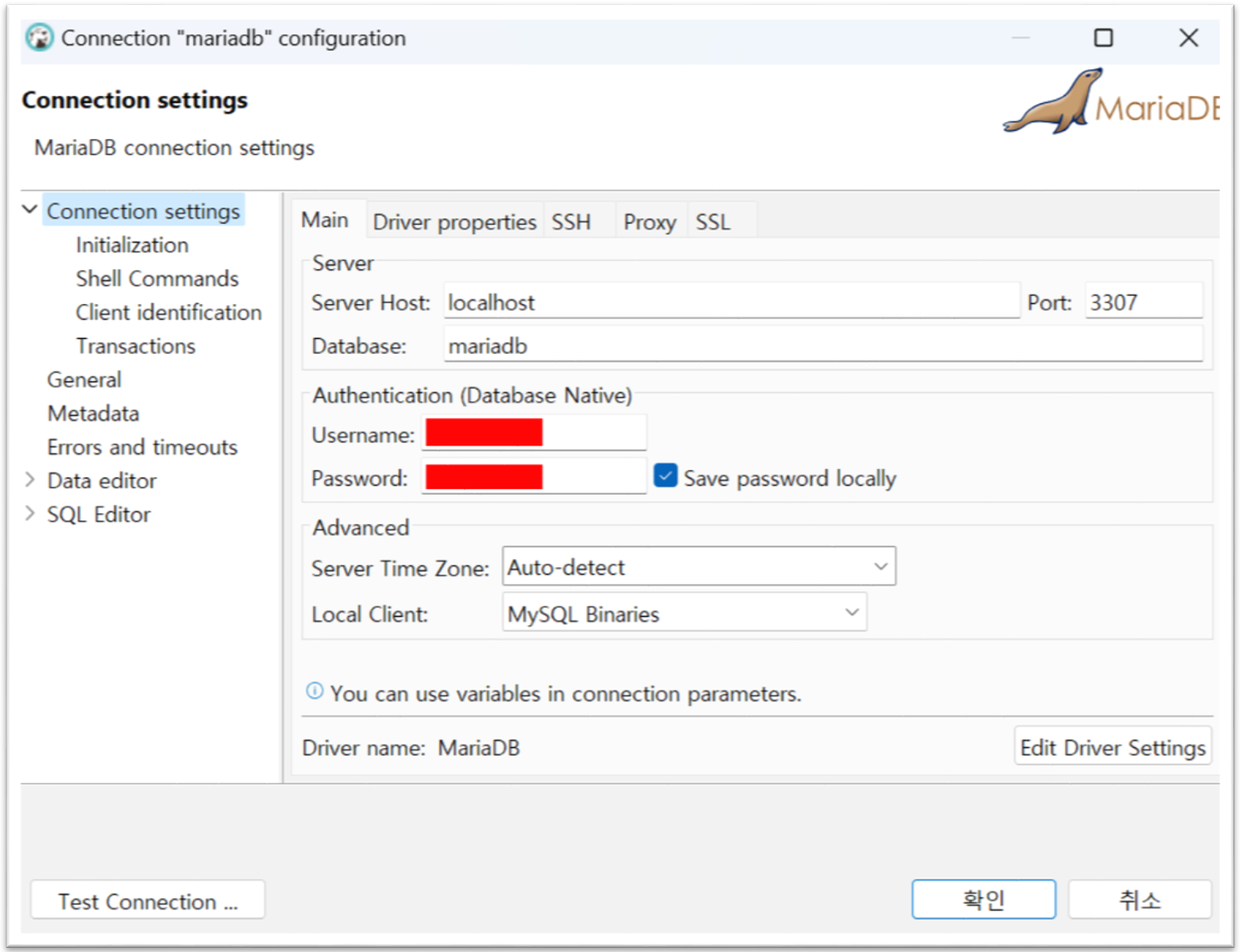Viewport: 1240px width, 952px height.
Task: Click the Password input field
Action: [534, 476]
